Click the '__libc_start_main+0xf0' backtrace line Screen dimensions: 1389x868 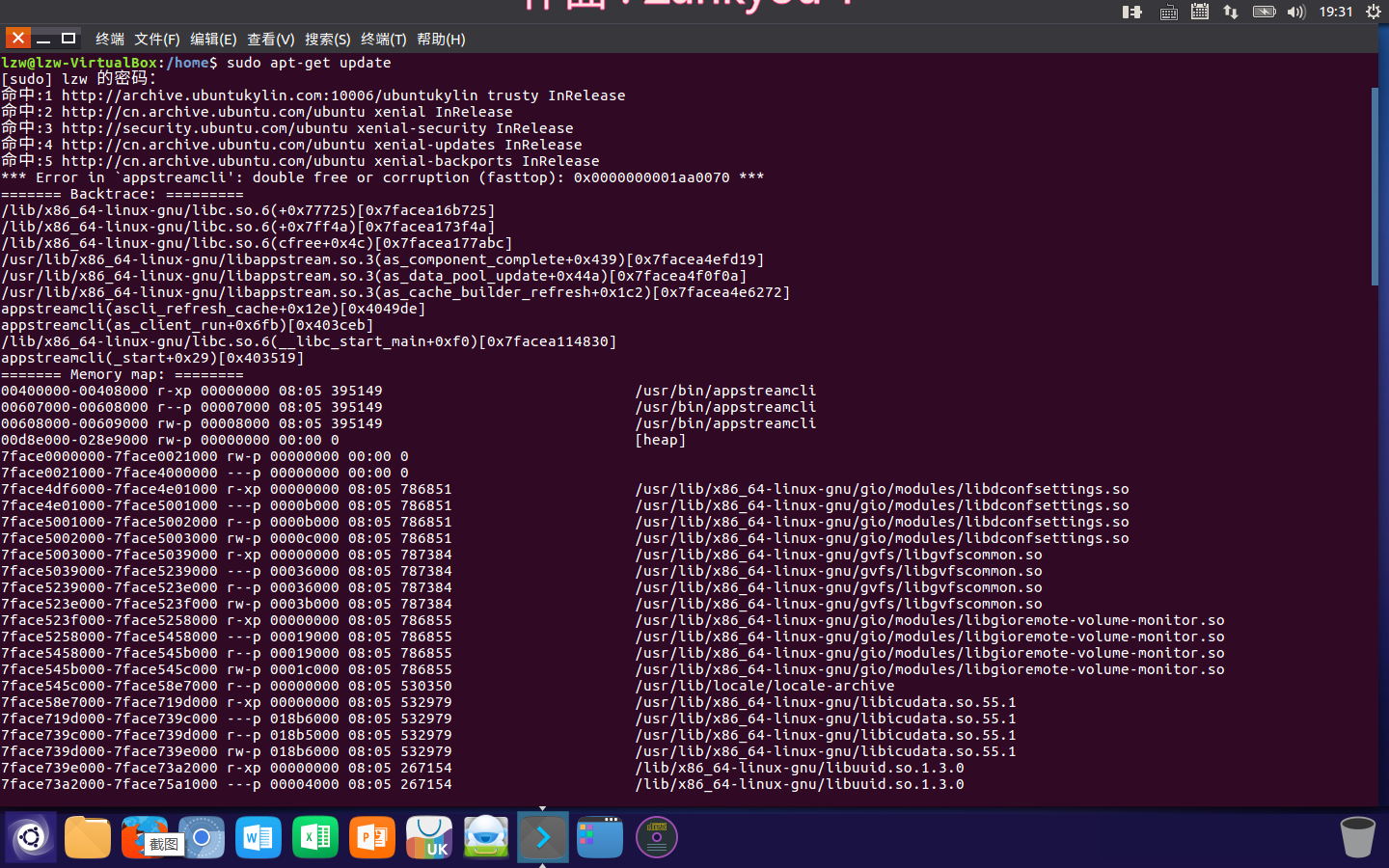coord(309,341)
